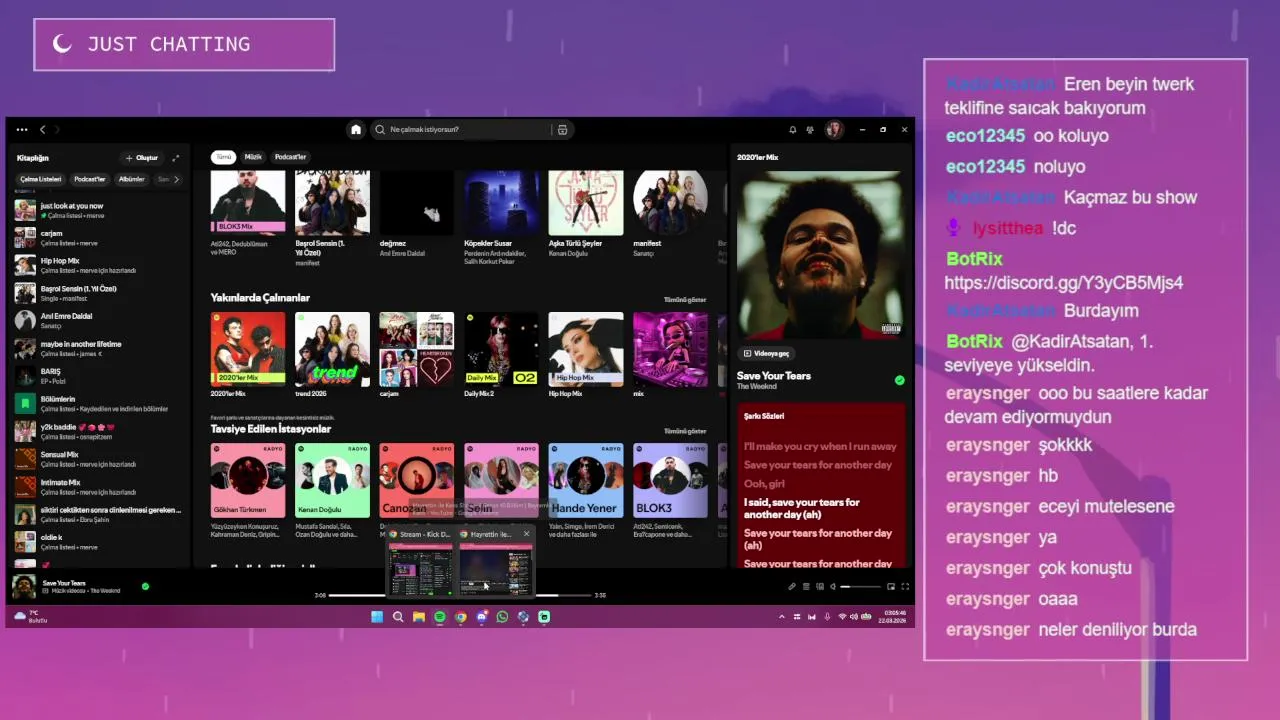1280x720 pixels.
Task: Open 'Bölümlerin' saved episodes item
Action: coord(98,403)
